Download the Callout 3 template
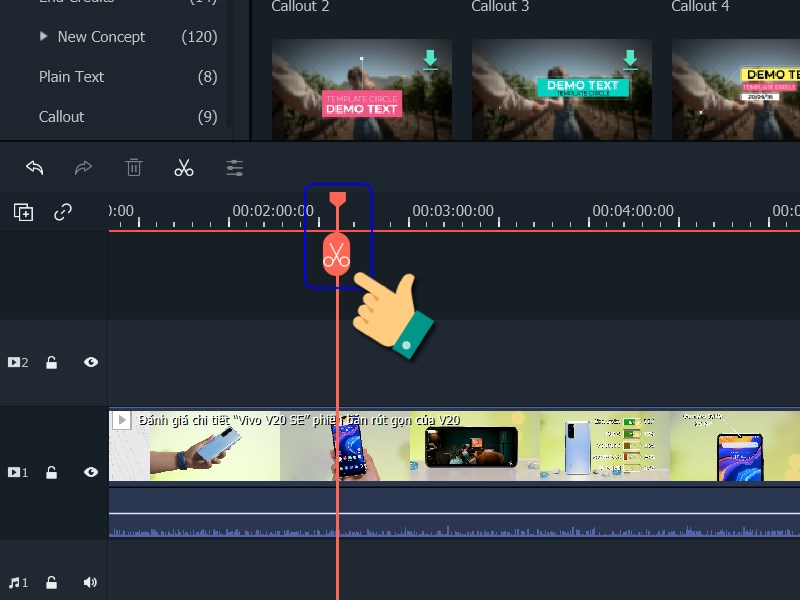800x600 pixels. (x=630, y=60)
